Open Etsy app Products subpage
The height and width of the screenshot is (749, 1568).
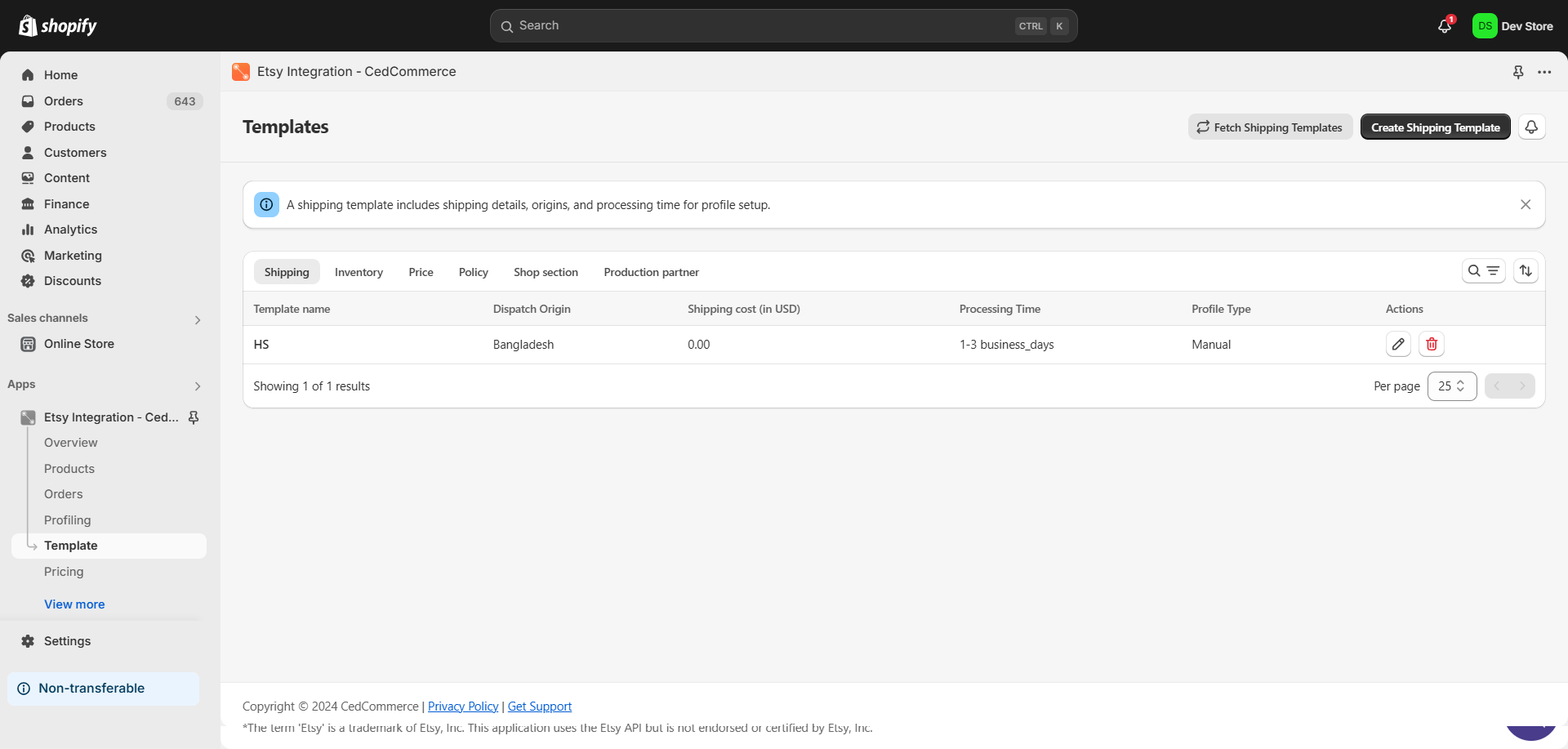[x=69, y=469]
